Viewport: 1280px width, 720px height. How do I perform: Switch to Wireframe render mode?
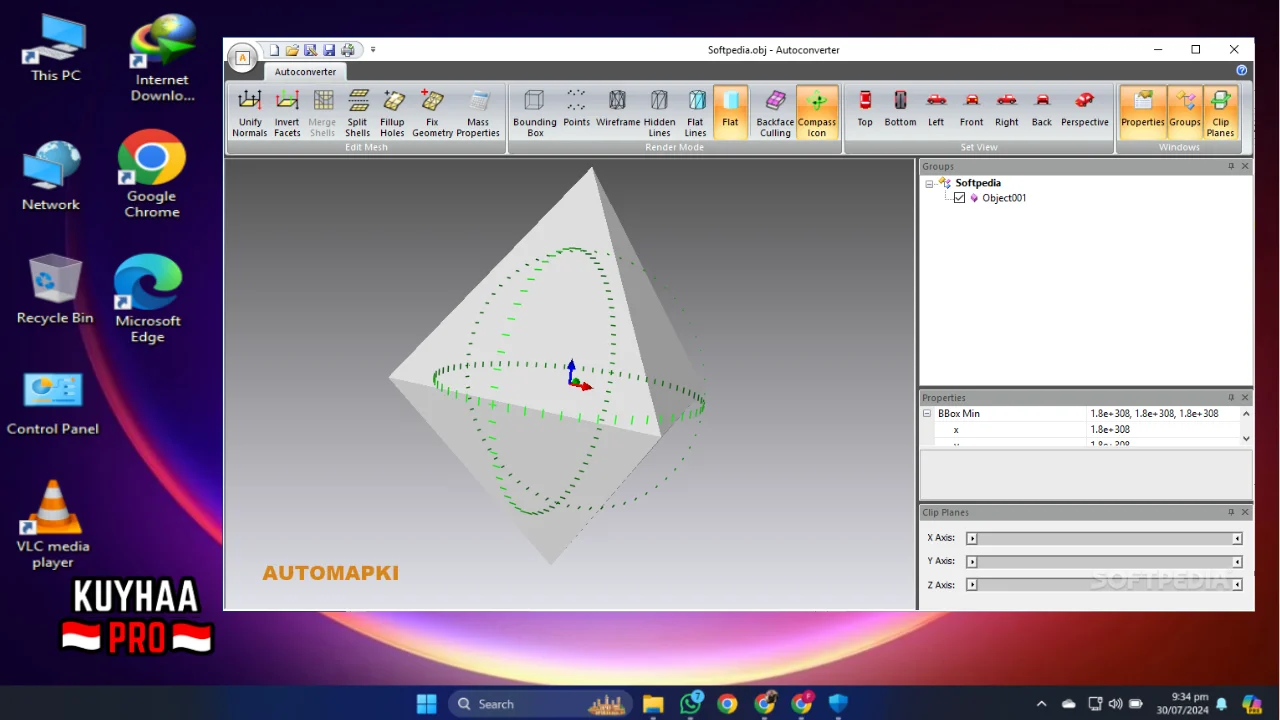click(x=618, y=108)
